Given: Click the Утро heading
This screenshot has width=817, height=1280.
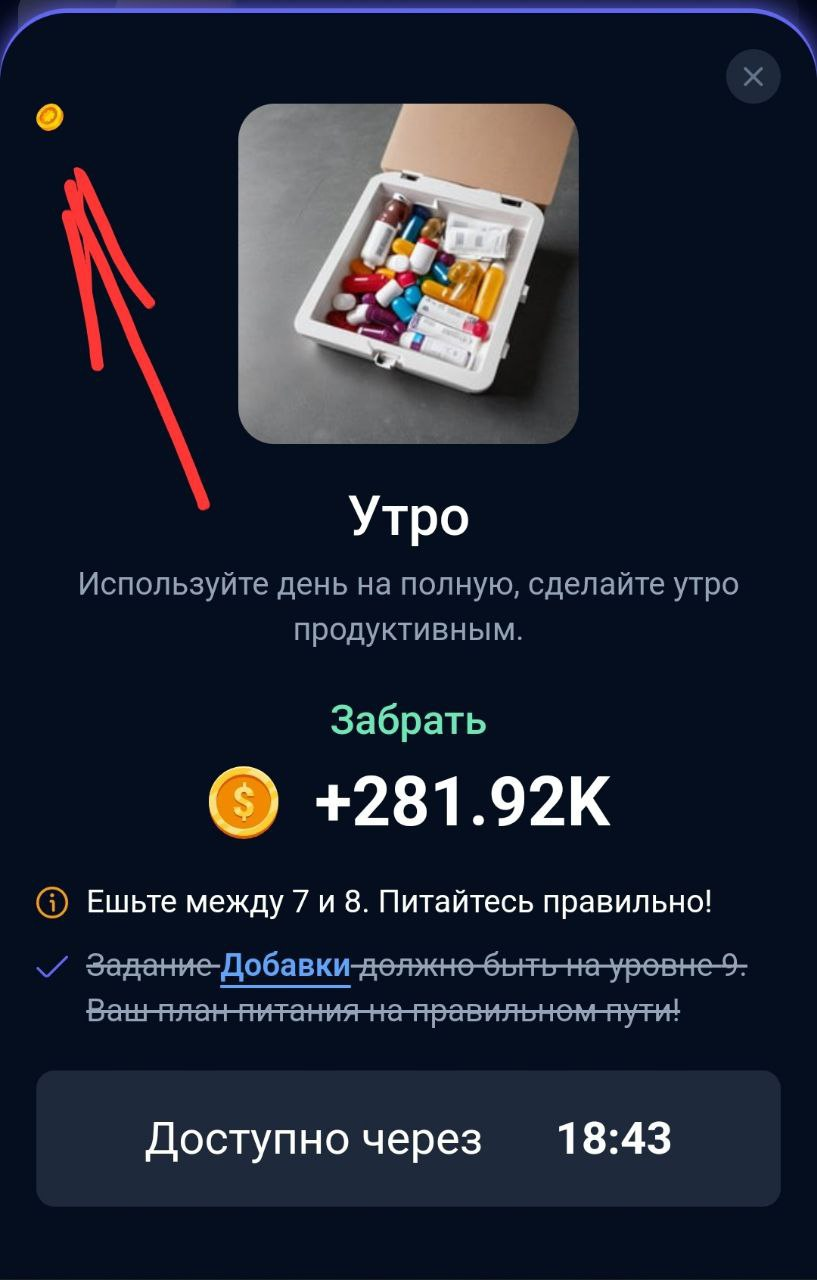Looking at the screenshot, I should pyautogui.click(x=409, y=518).
